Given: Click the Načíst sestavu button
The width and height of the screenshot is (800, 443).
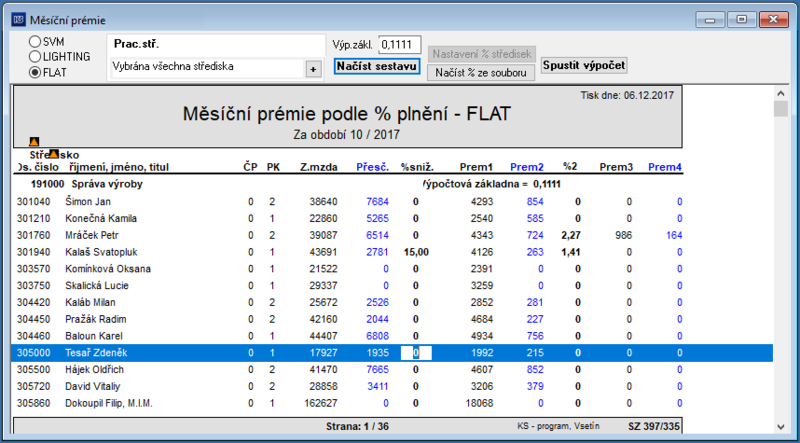Looking at the screenshot, I should coord(377,66).
